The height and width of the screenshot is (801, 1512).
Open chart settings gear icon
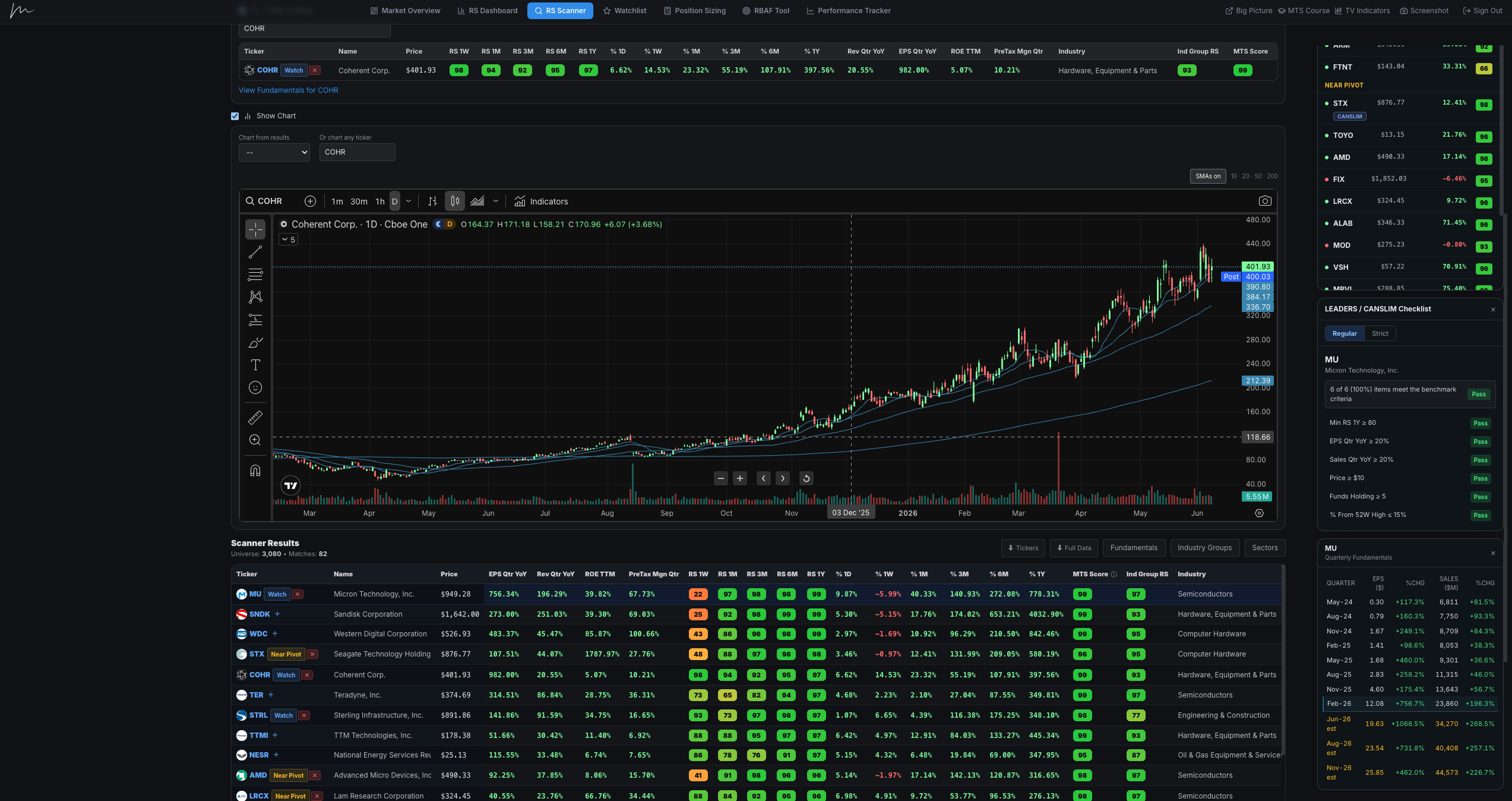[1259, 513]
